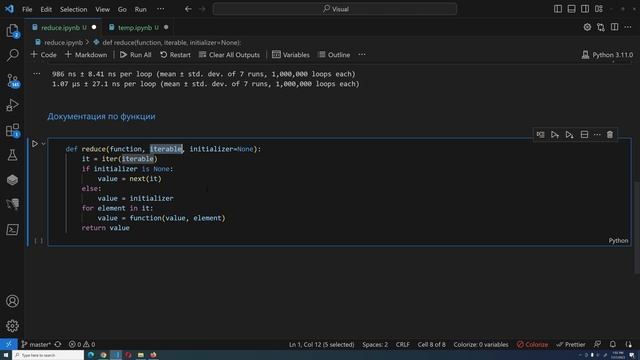640x360 pixels.
Task: Click Run All in notebook toolbar
Action: pos(136,55)
